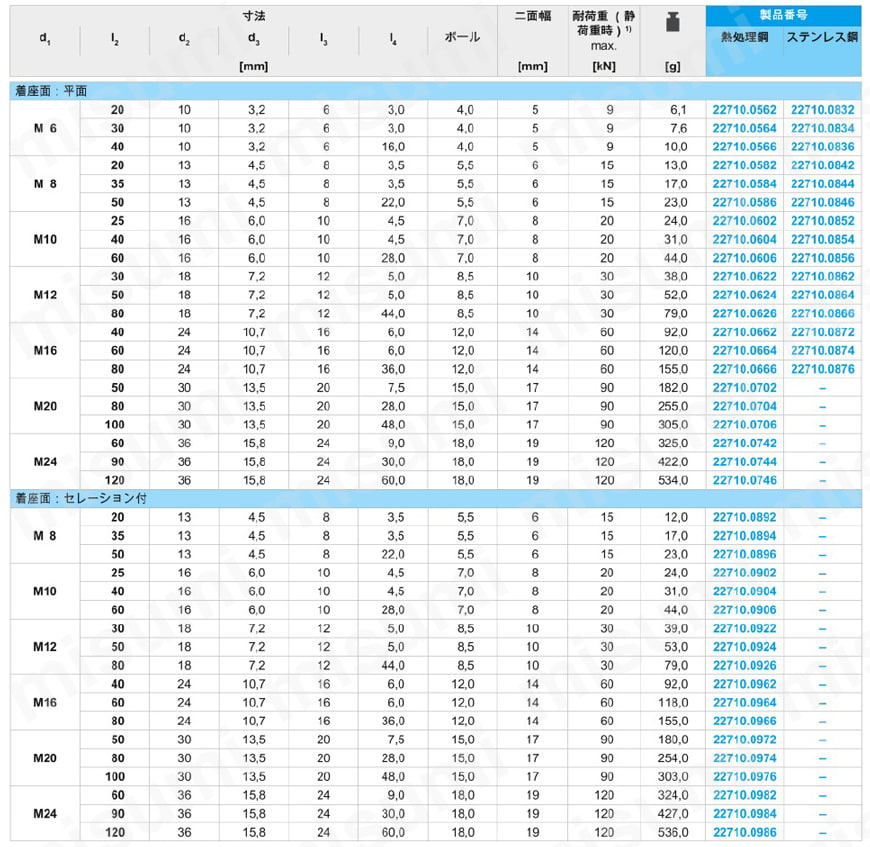870x847 pixels.
Task: Open stainless part number 22710.0832
Action: point(823,110)
